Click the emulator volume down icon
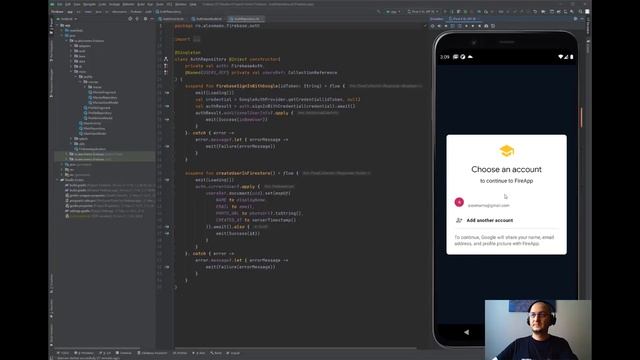This screenshot has width=640, height=360. tap(446, 26)
